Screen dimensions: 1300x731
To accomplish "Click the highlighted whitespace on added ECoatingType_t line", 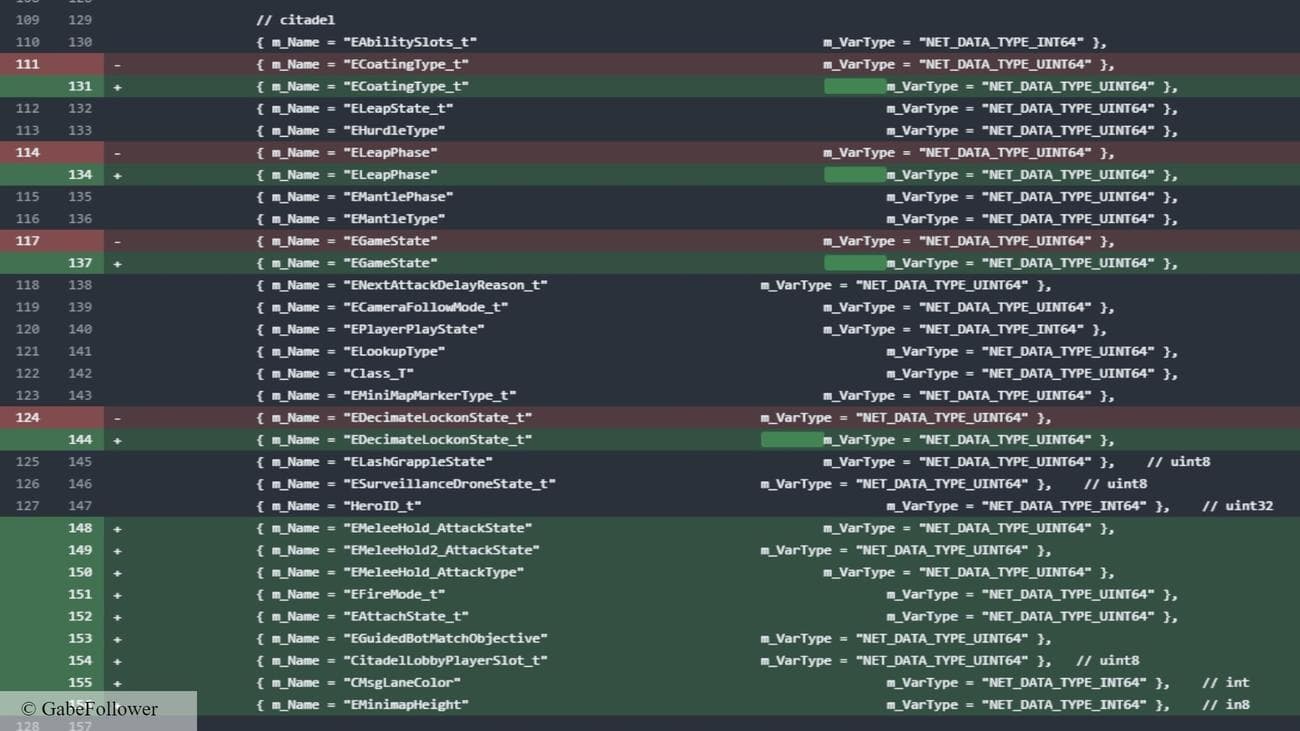I will tap(854, 87).
